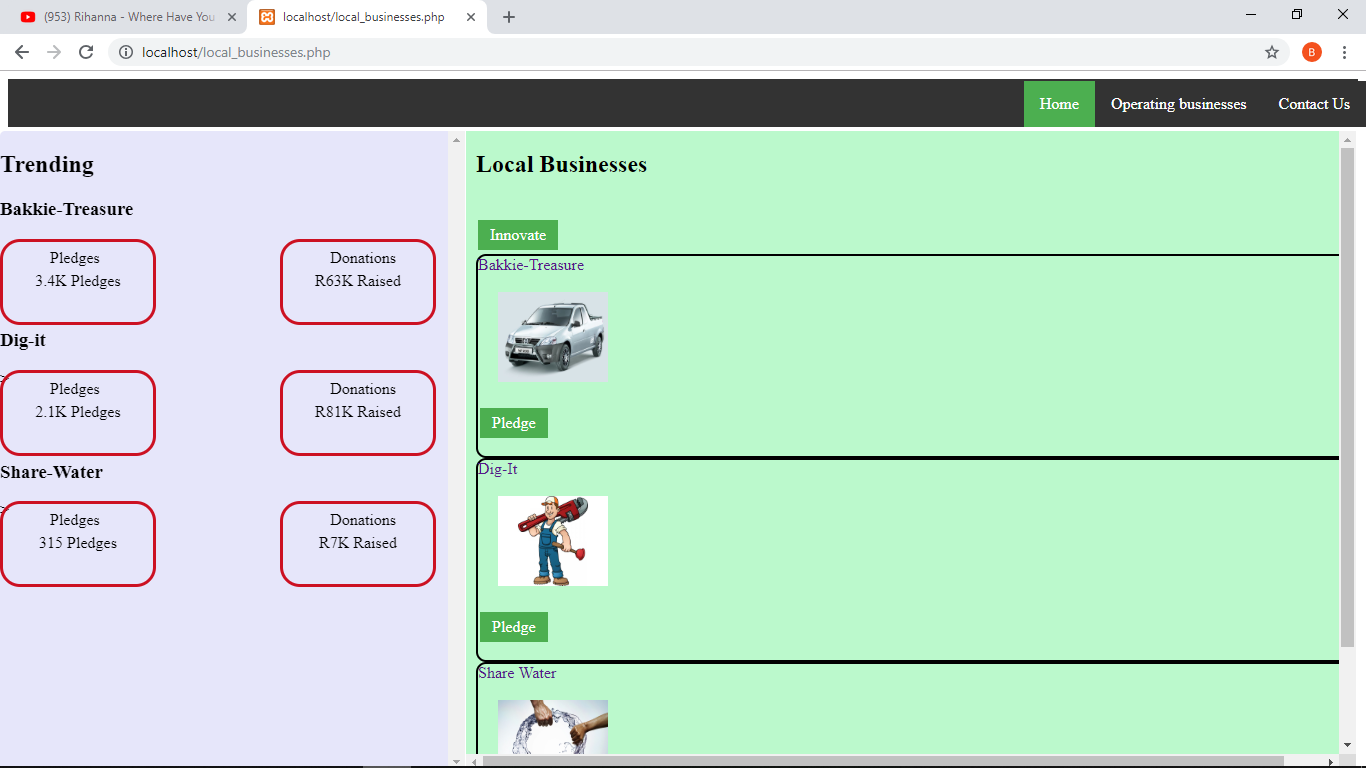Pledge to Dig-It business

click(514, 627)
